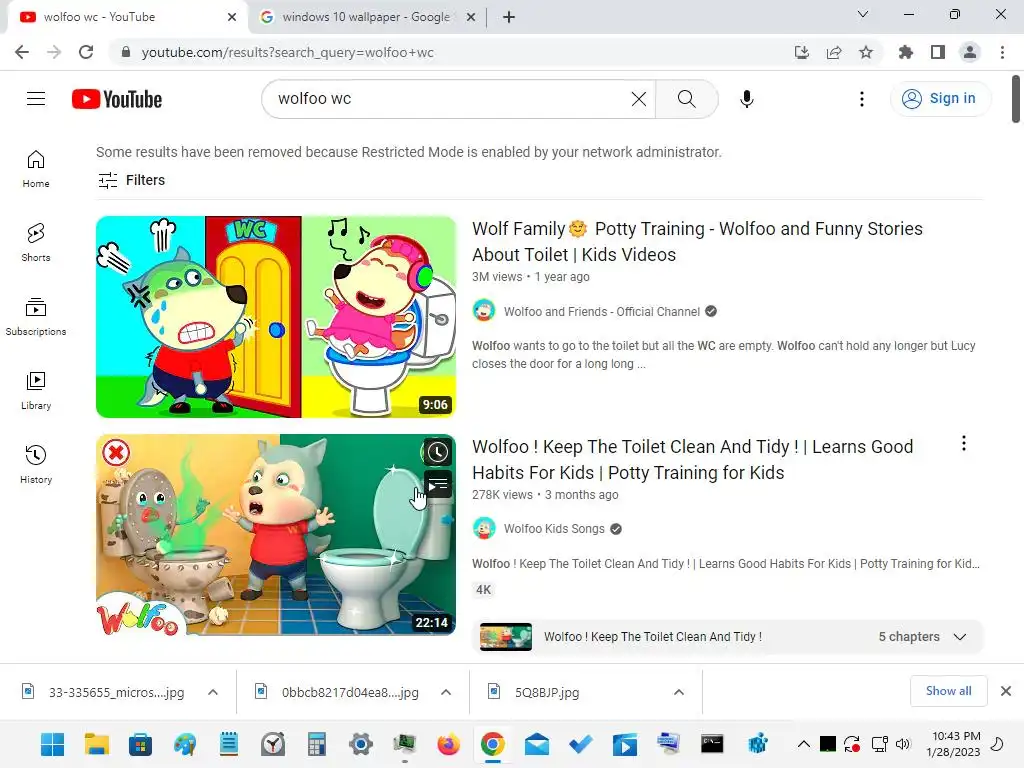This screenshot has height=768, width=1024.
Task: Open the YouTube hamburger guide menu
Action: click(x=36, y=99)
